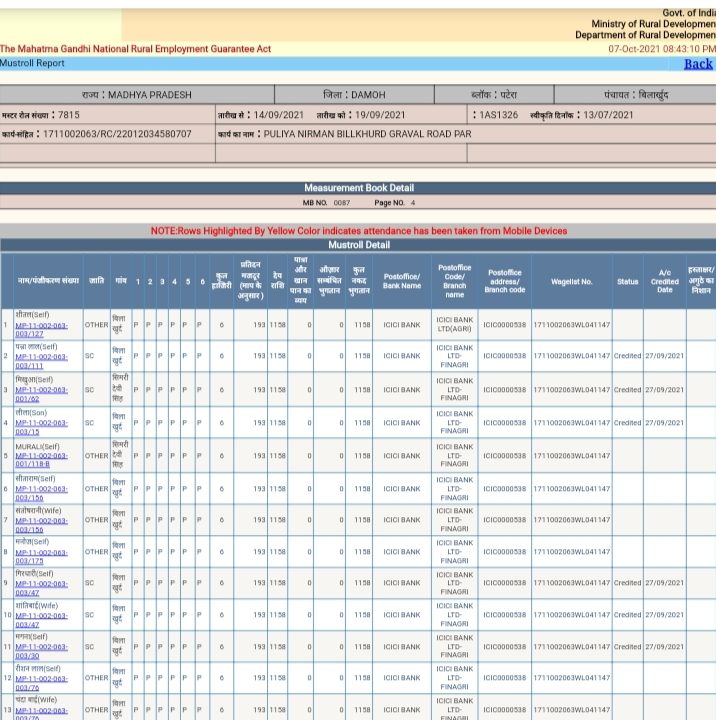The height and width of the screenshot is (720, 716).
Task: Open job card MP-11-002-063-001/62 in row 3
Action: coord(41,394)
